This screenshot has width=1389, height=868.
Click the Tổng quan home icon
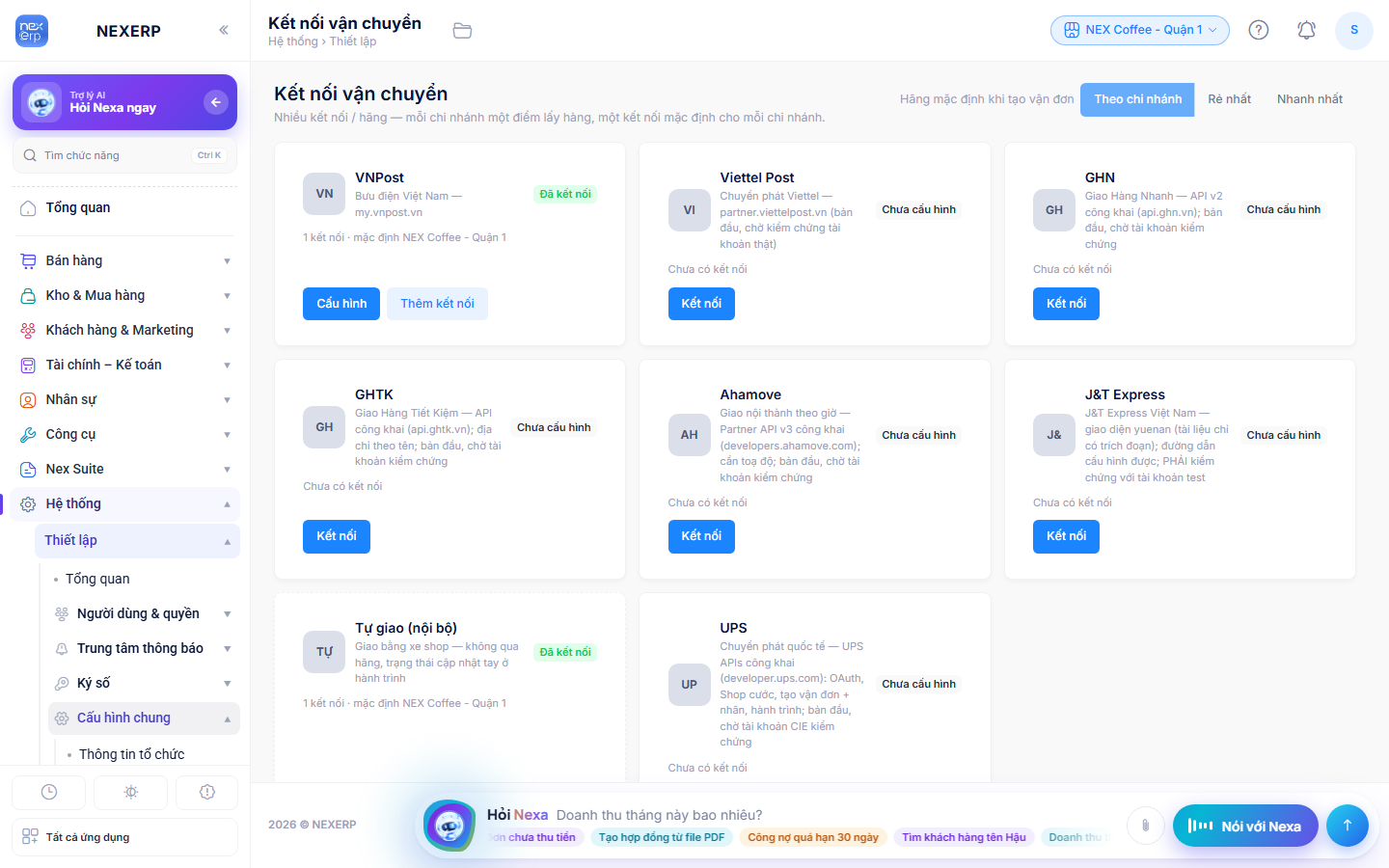click(x=28, y=207)
